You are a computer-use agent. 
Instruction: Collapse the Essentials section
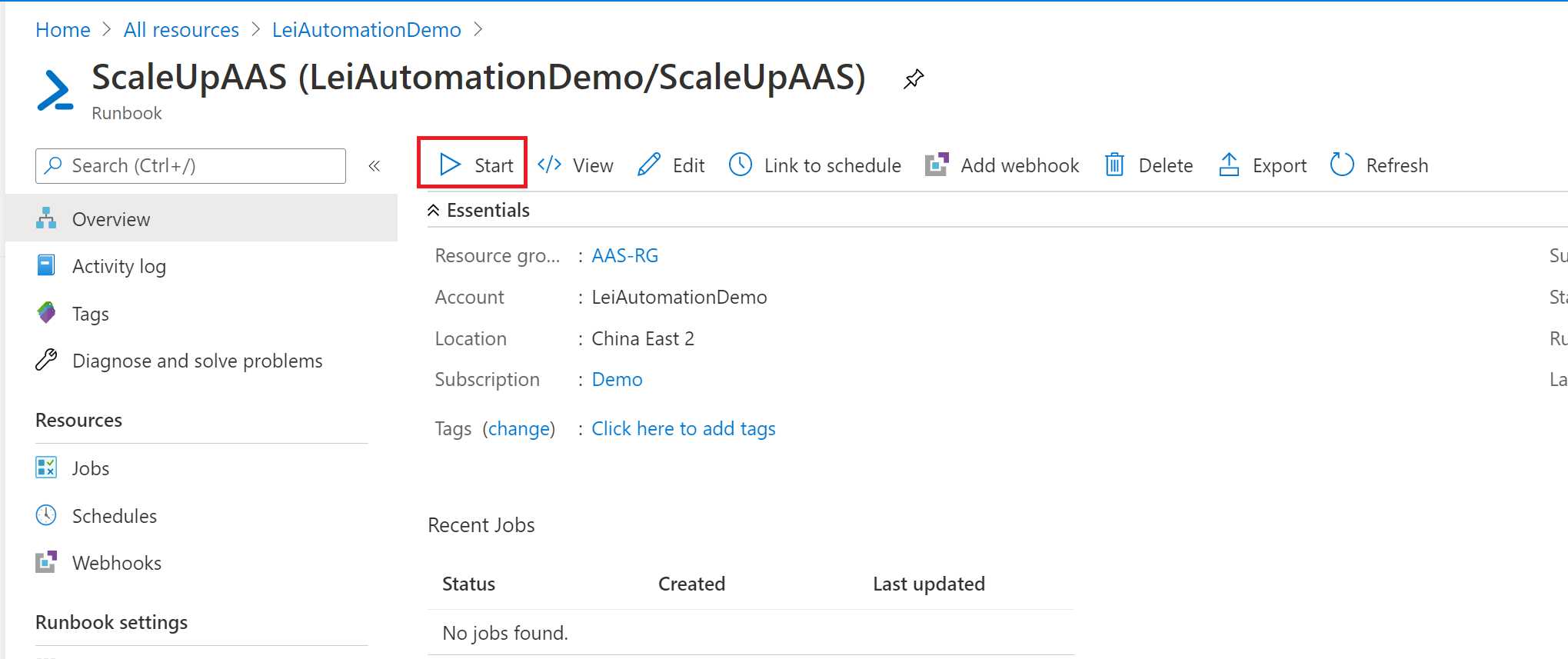tap(434, 211)
